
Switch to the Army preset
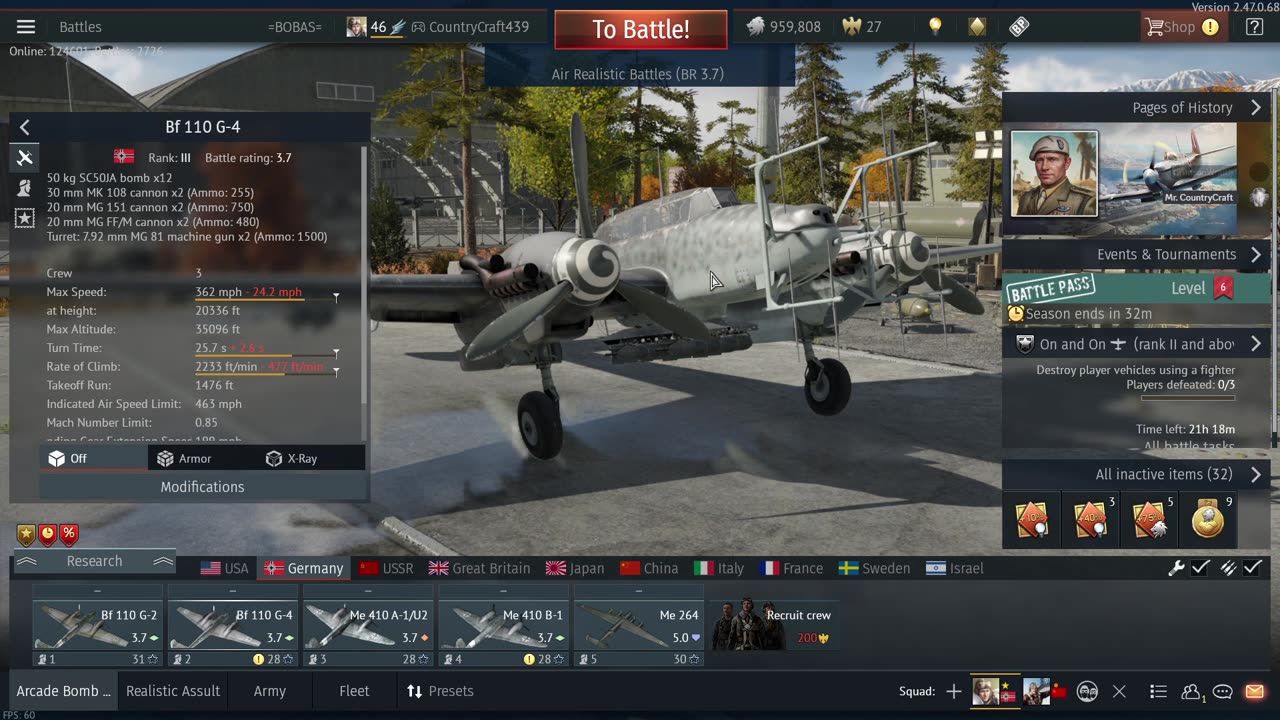click(269, 691)
